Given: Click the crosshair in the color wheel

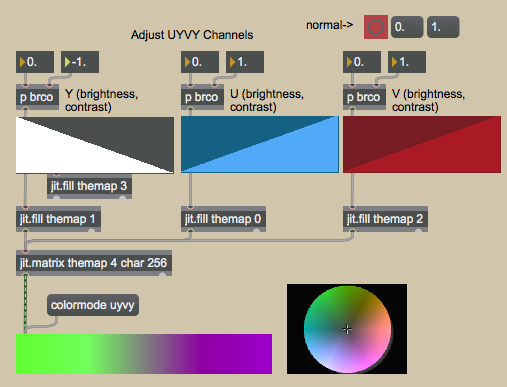Looking at the screenshot, I should pos(347,329).
